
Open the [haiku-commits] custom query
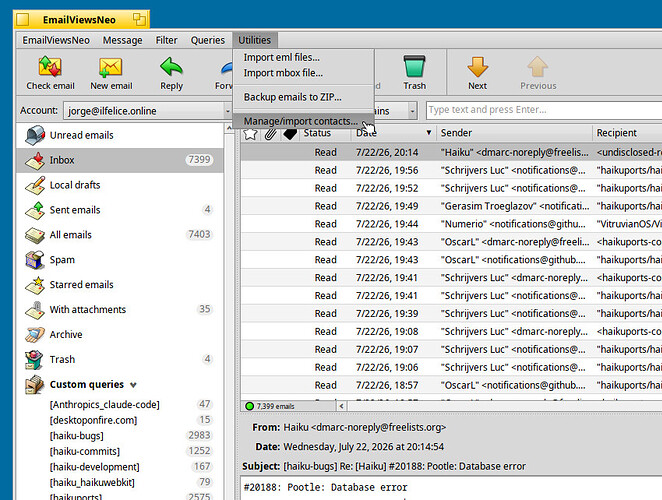point(84,451)
